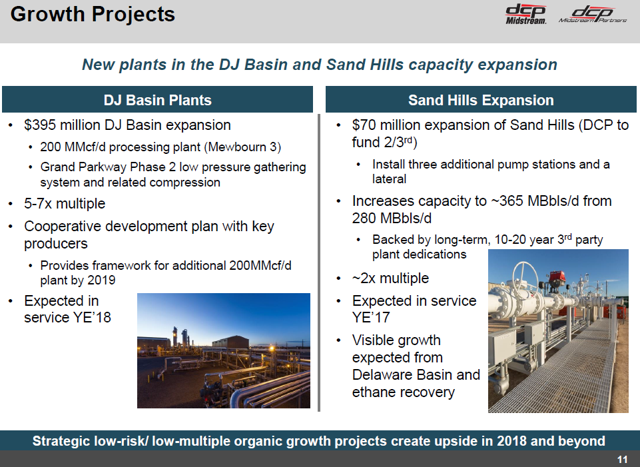
Task: Click the pipeline valve station photo
Action: [558, 331]
